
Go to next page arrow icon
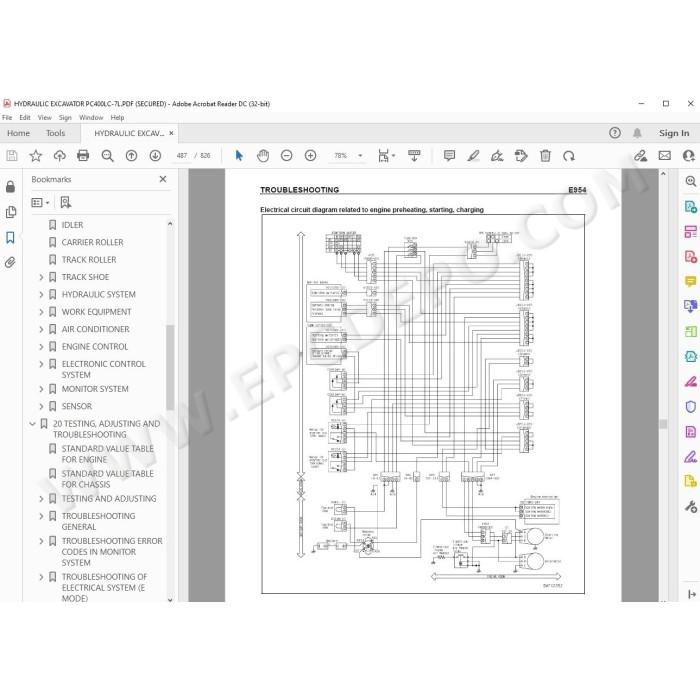[x=155, y=155]
